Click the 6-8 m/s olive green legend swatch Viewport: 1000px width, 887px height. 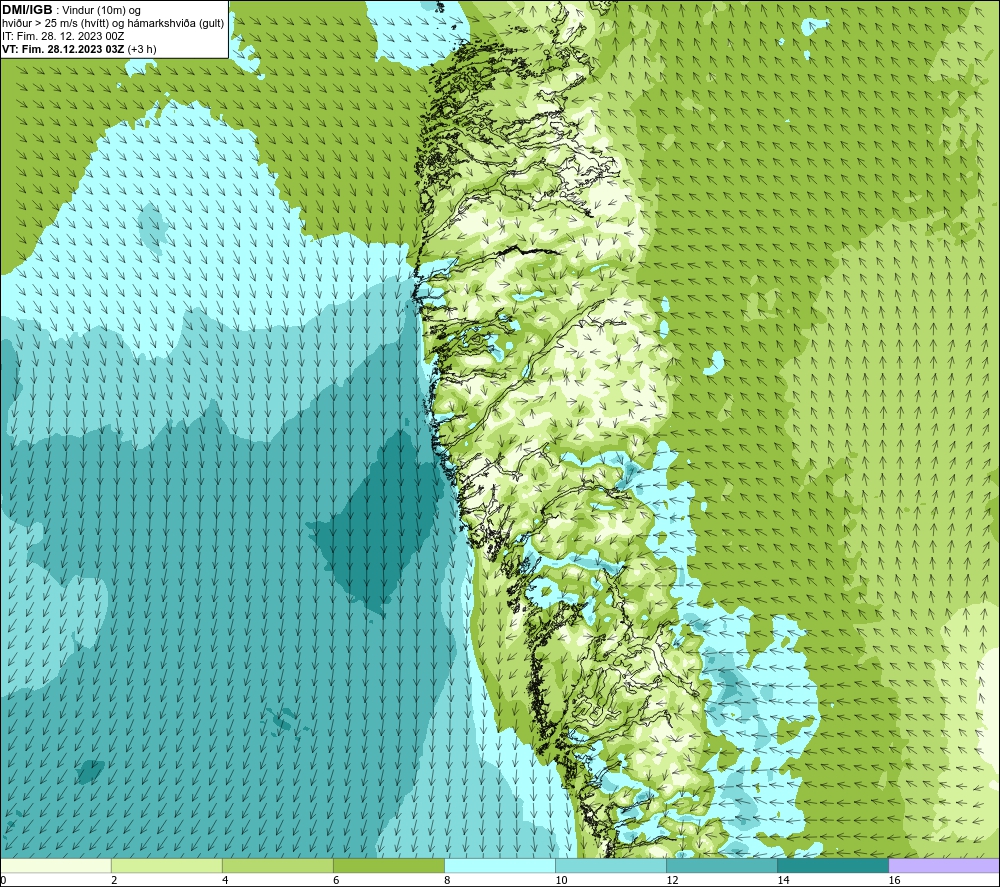[x=389, y=865]
